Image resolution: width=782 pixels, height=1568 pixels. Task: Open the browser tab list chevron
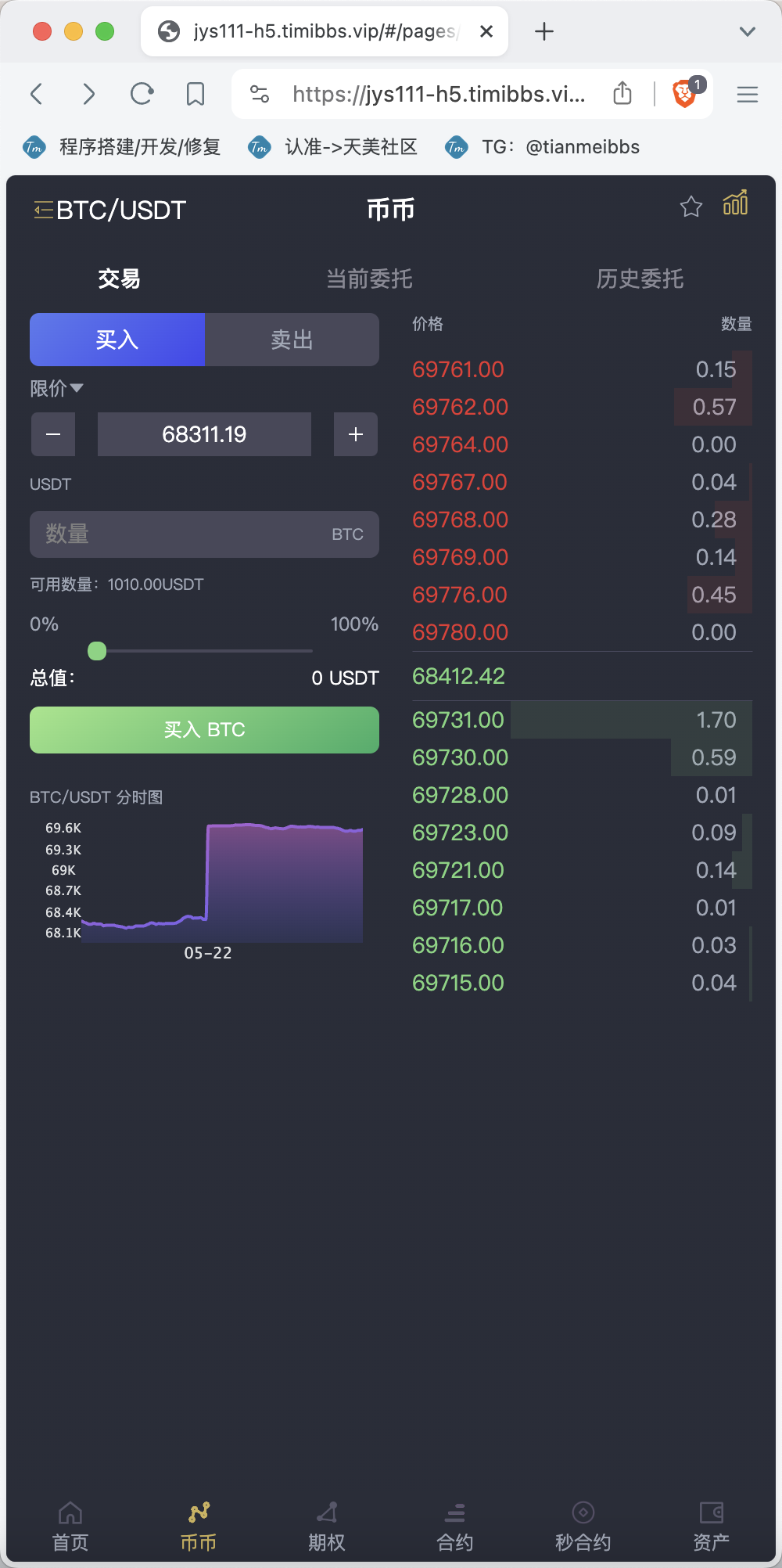tap(748, 31)
